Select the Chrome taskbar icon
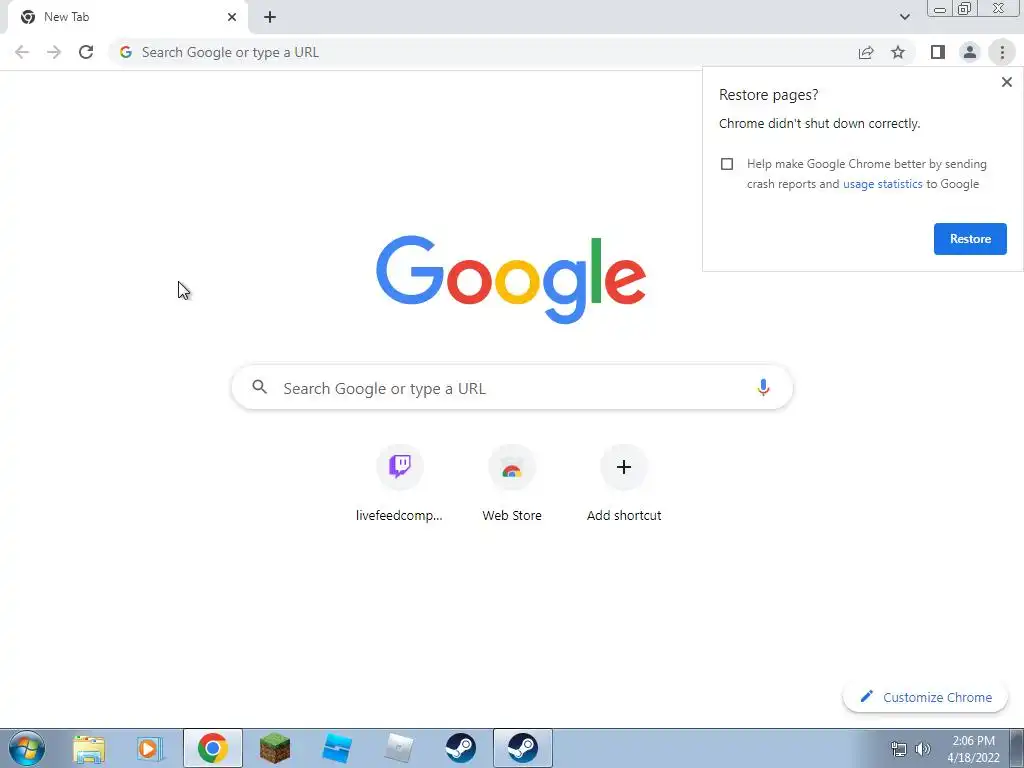 213,748
